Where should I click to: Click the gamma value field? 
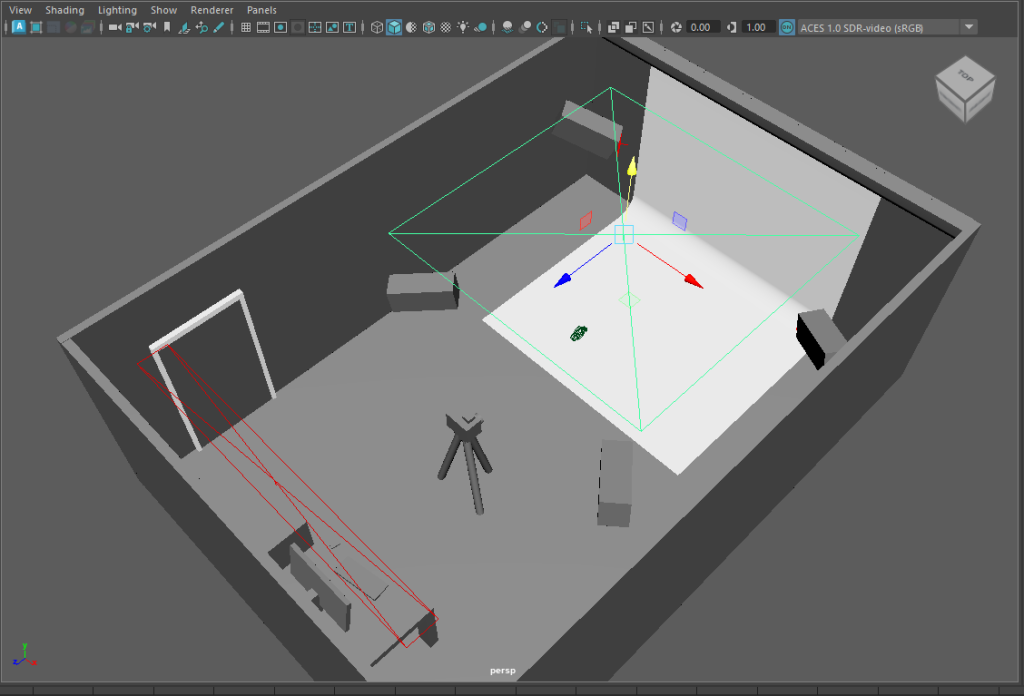(757, 27)
